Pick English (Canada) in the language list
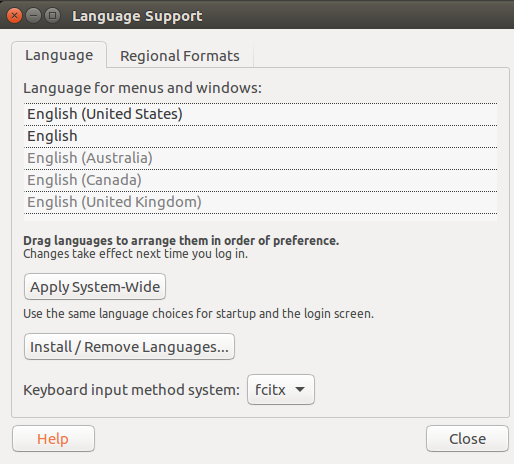This screenshot has height=464, width=514. (260, 180)
